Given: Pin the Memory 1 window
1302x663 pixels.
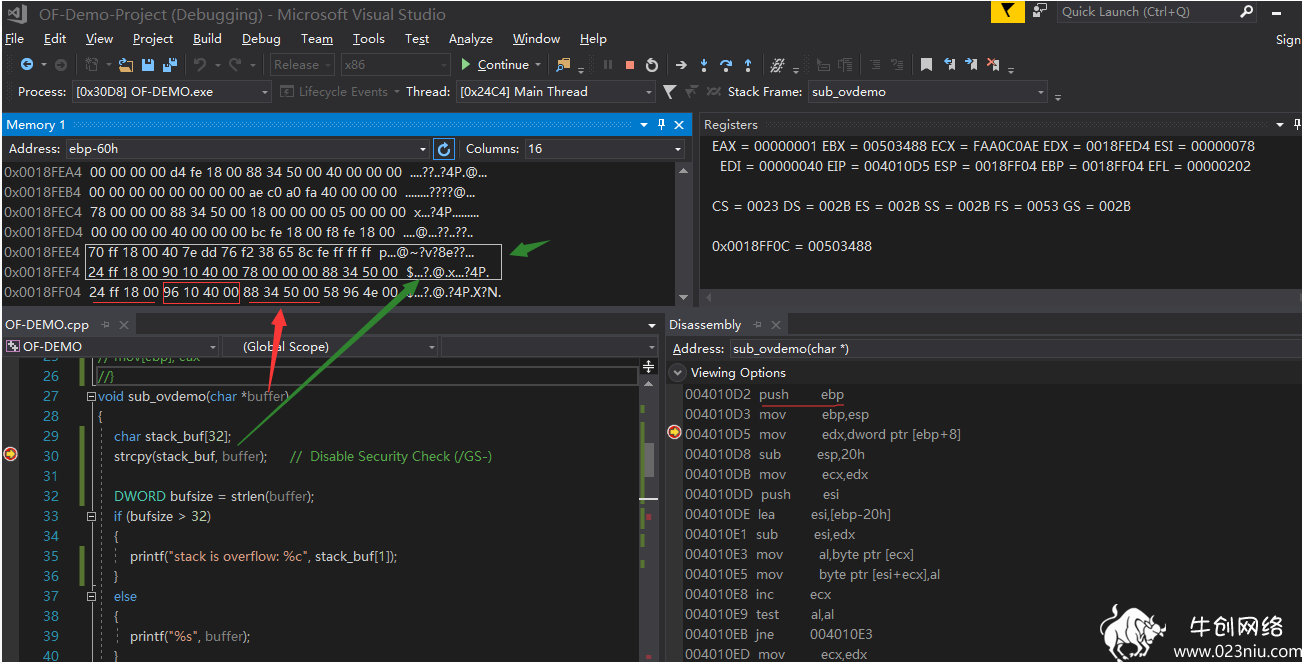Looking at the screenshot, I should point(661,125).
